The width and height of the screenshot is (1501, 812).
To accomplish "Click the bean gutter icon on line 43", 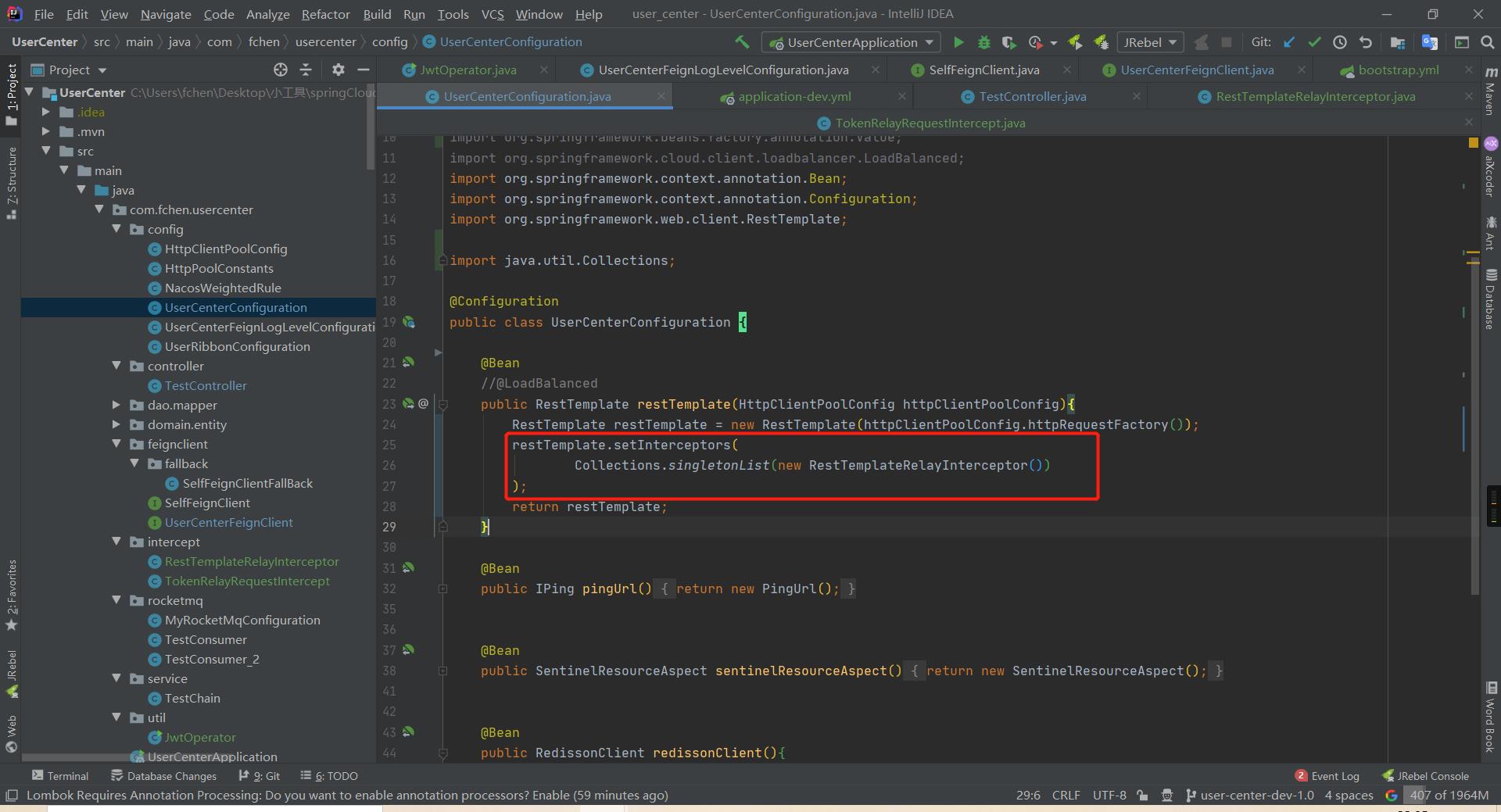I will click(408, 732).
